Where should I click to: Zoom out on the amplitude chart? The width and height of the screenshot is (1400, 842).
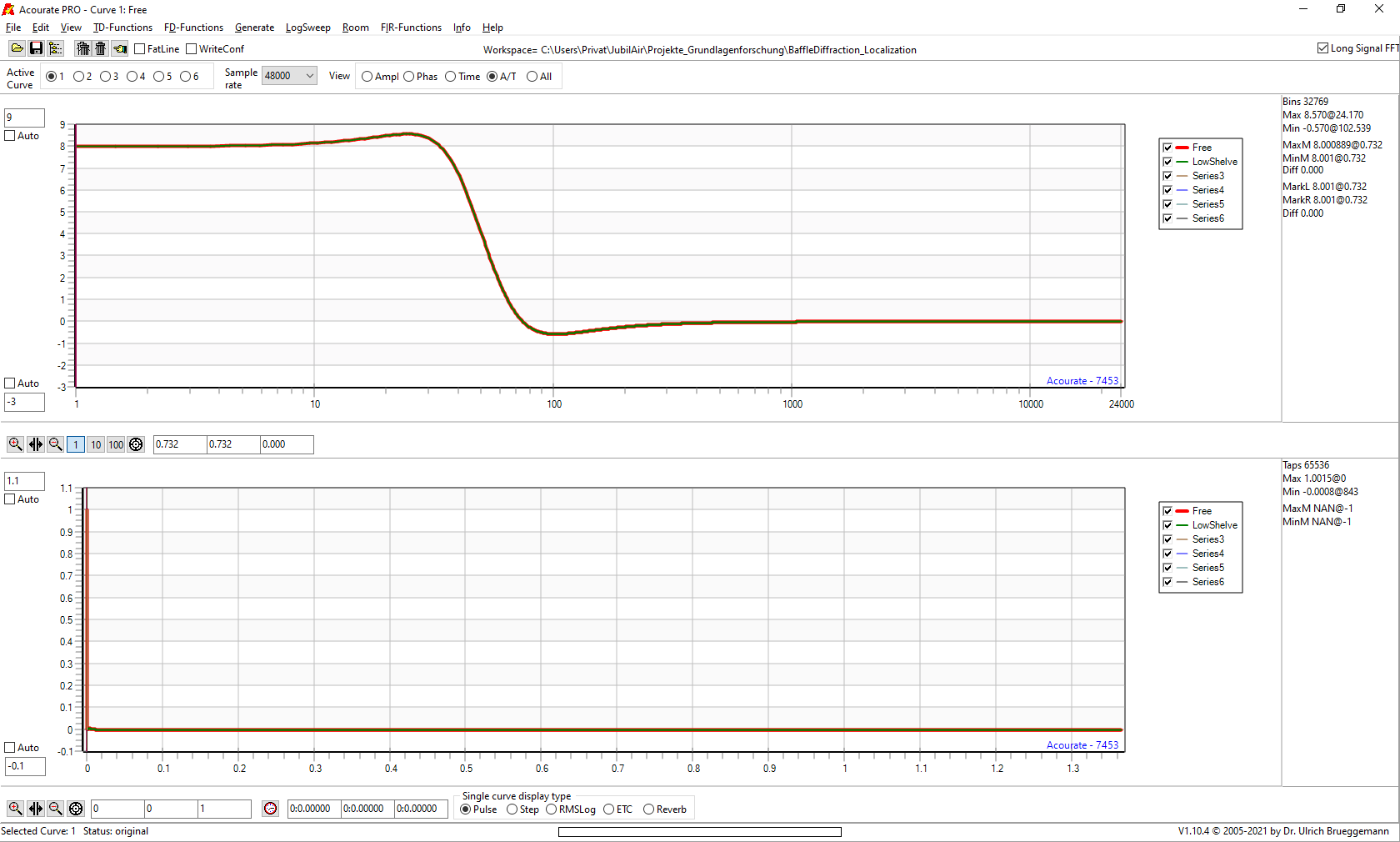coord(55,444)
